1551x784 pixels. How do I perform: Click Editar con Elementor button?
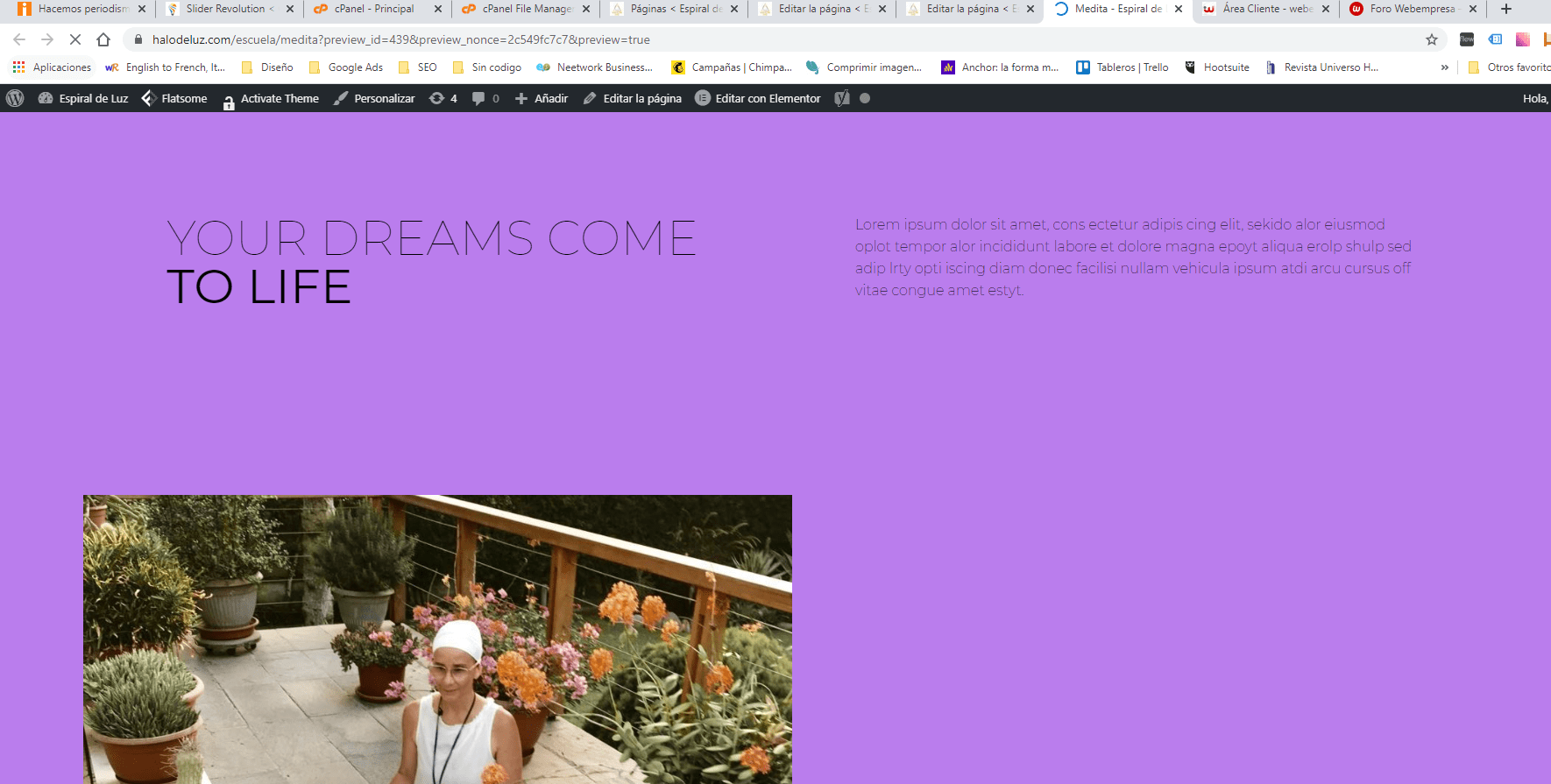point(758,98)
